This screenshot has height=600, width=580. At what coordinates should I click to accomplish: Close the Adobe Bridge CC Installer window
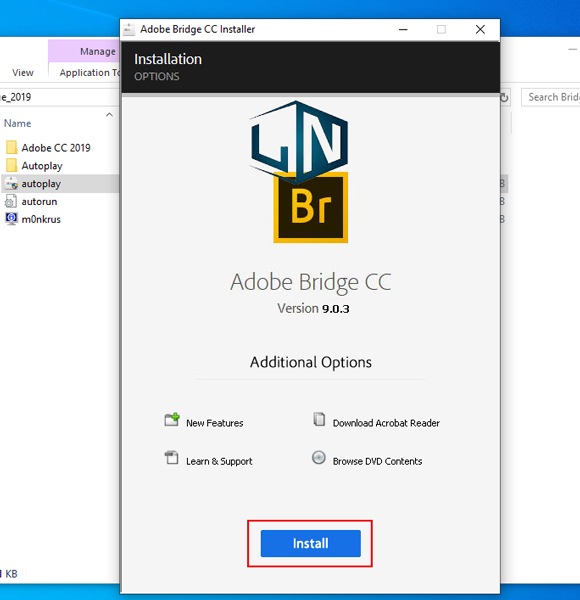pos(480,29)
